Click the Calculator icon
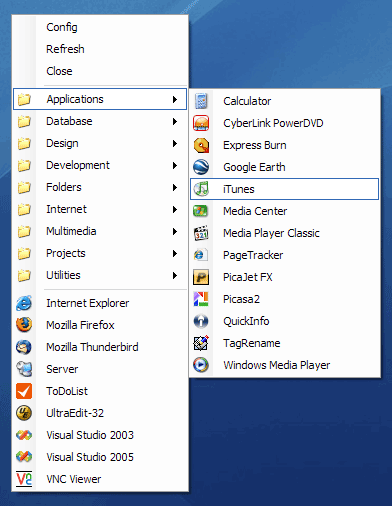 point(201,101)
